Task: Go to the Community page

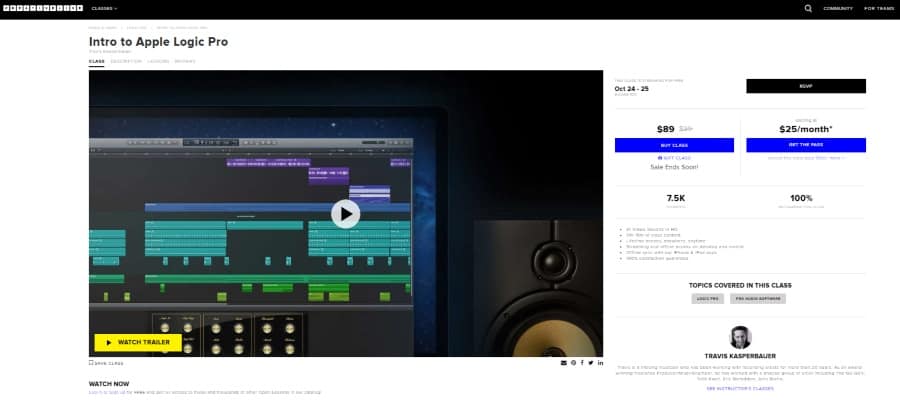Action: click(838, 9)
